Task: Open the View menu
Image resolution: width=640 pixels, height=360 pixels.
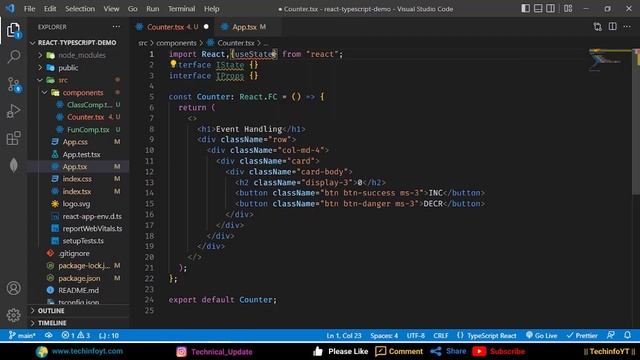Action: pos(111,9)
